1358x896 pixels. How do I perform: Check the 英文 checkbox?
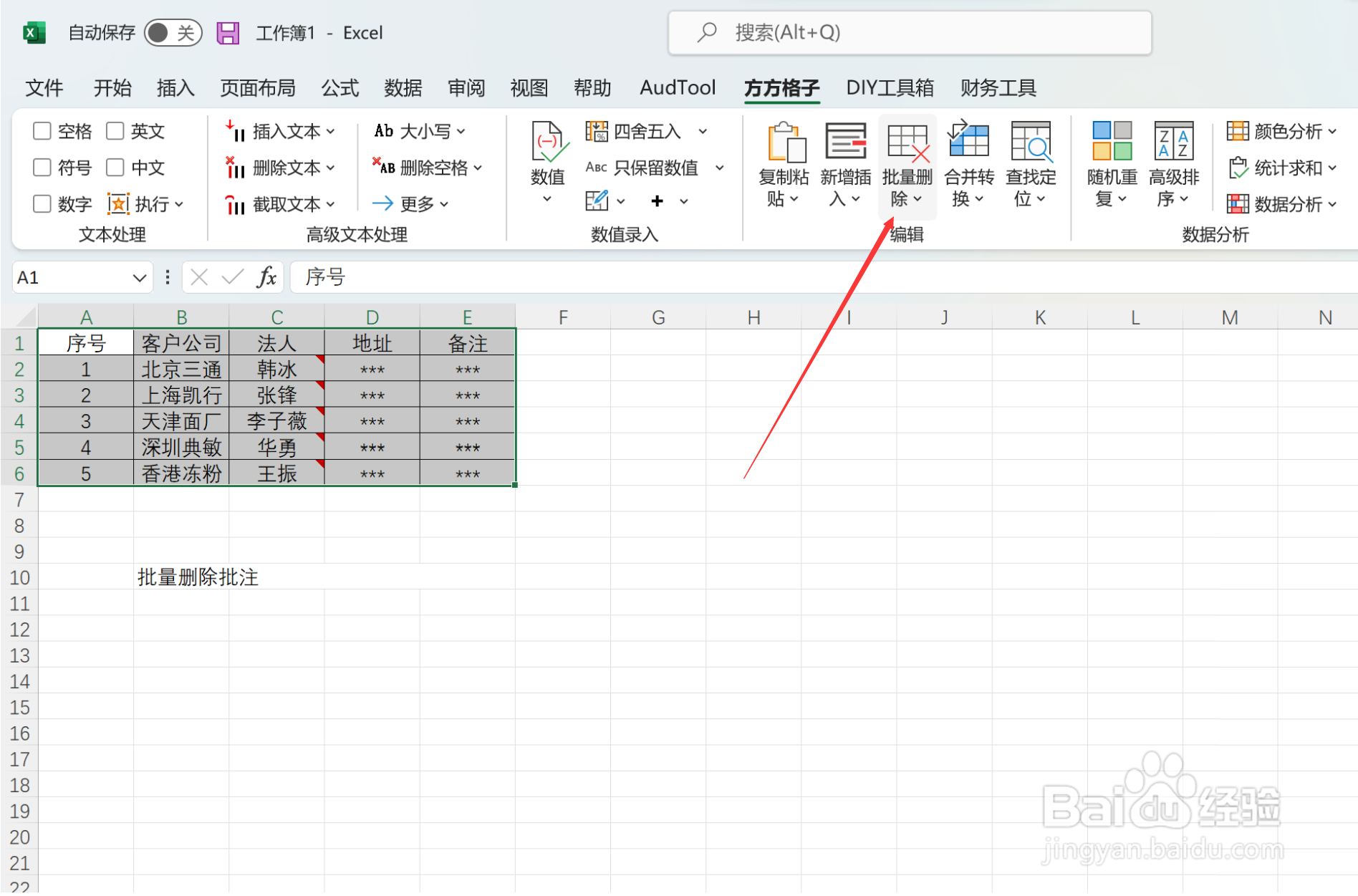pyautogui.click(x=115, y=131)
